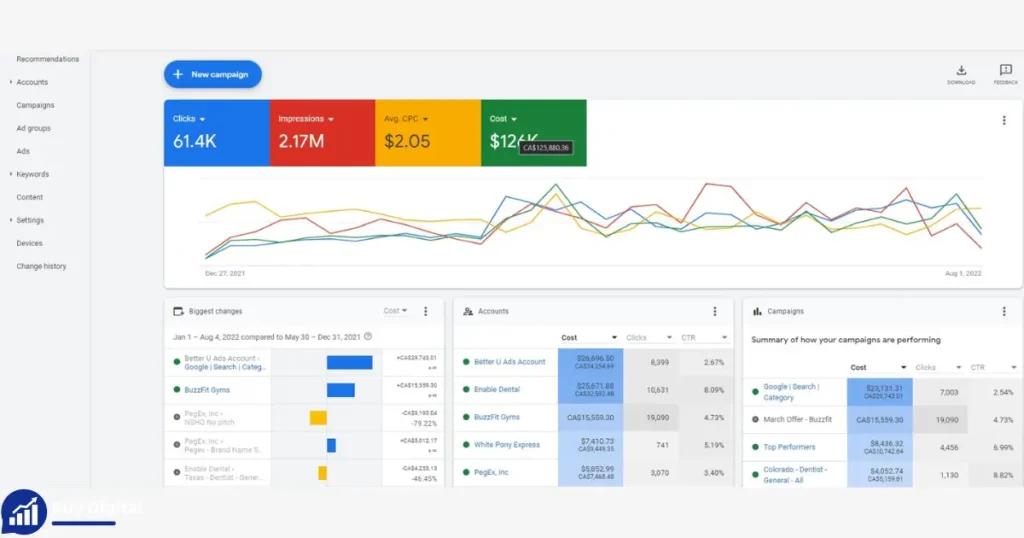Click green status dot for BuzzFit Gyms change

click(176, 390)
